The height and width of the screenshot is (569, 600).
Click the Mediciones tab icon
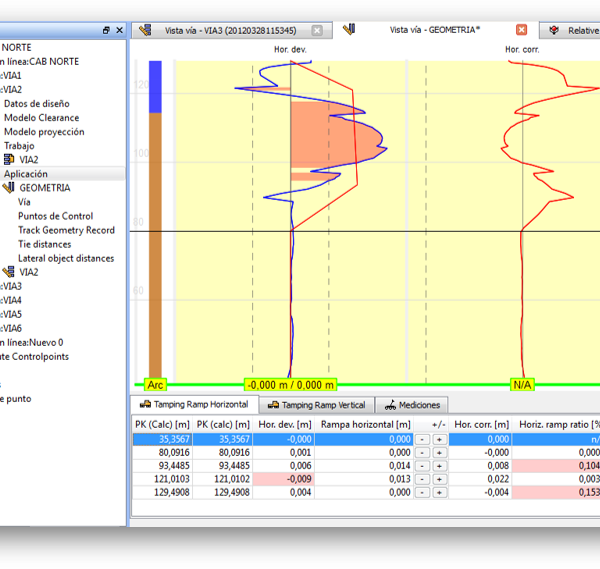388,405
